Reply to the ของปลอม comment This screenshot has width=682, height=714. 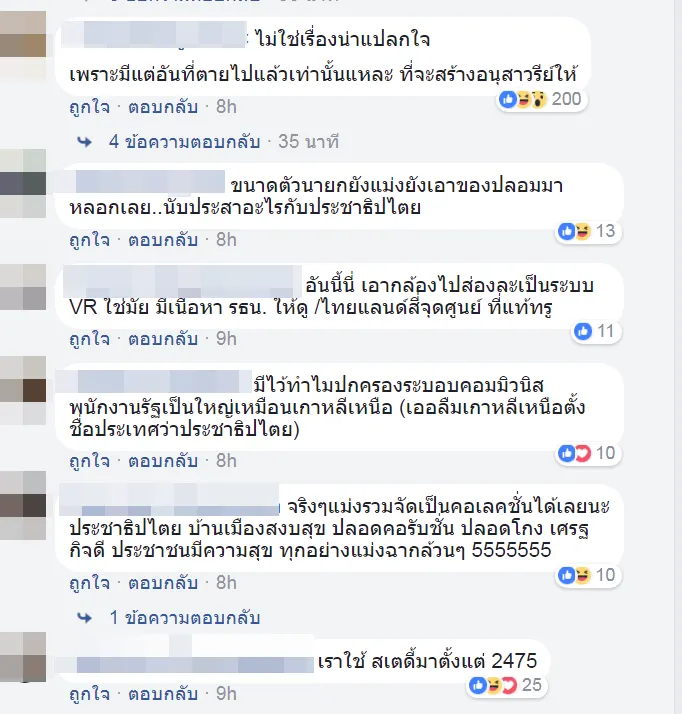pyautogui.click(x=163, y=240)
